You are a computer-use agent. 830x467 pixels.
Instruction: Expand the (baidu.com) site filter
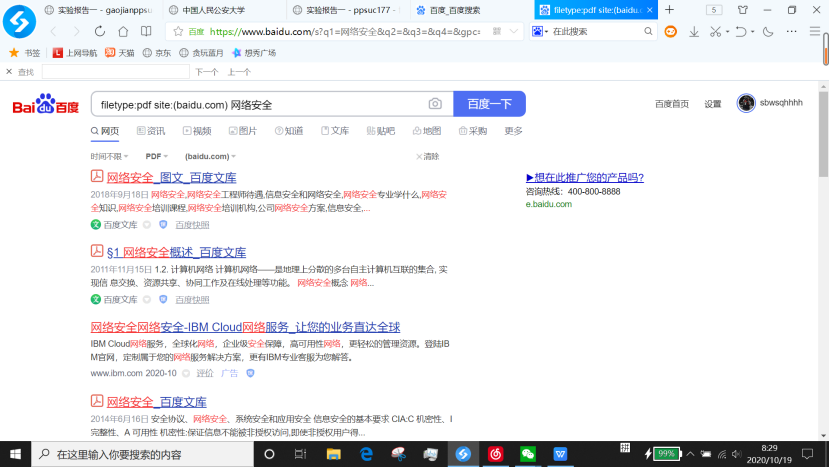coord(210,156)
